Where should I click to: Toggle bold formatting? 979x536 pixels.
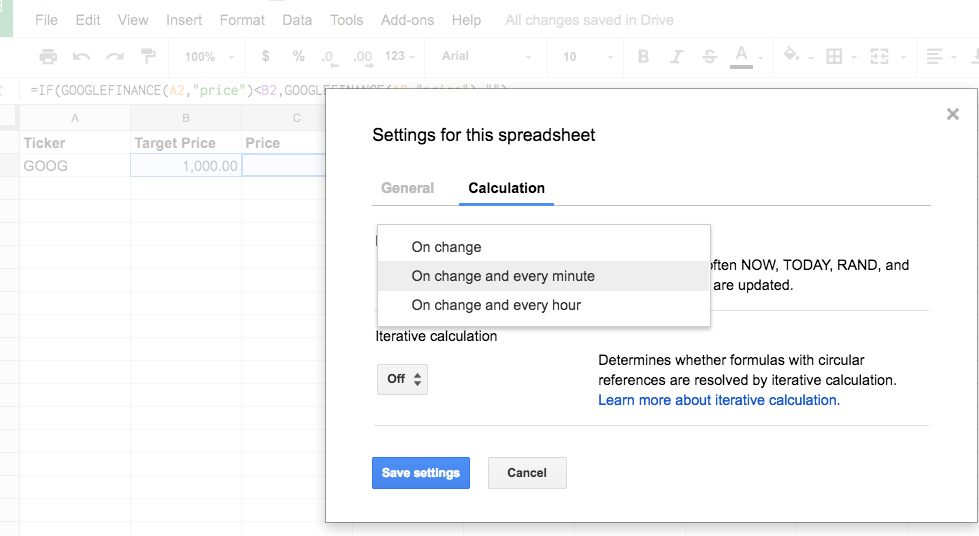click(x=643, y=57)
